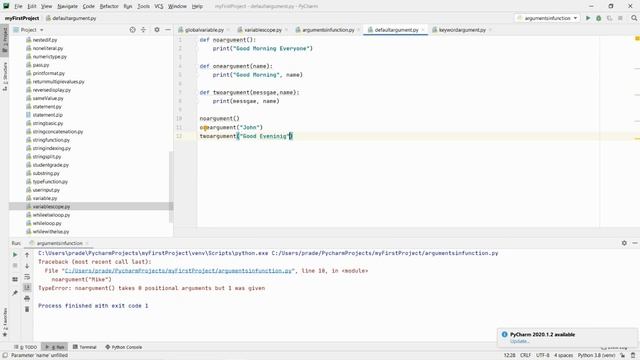
Task: Open Project panel settings gear
Action: 157,30
